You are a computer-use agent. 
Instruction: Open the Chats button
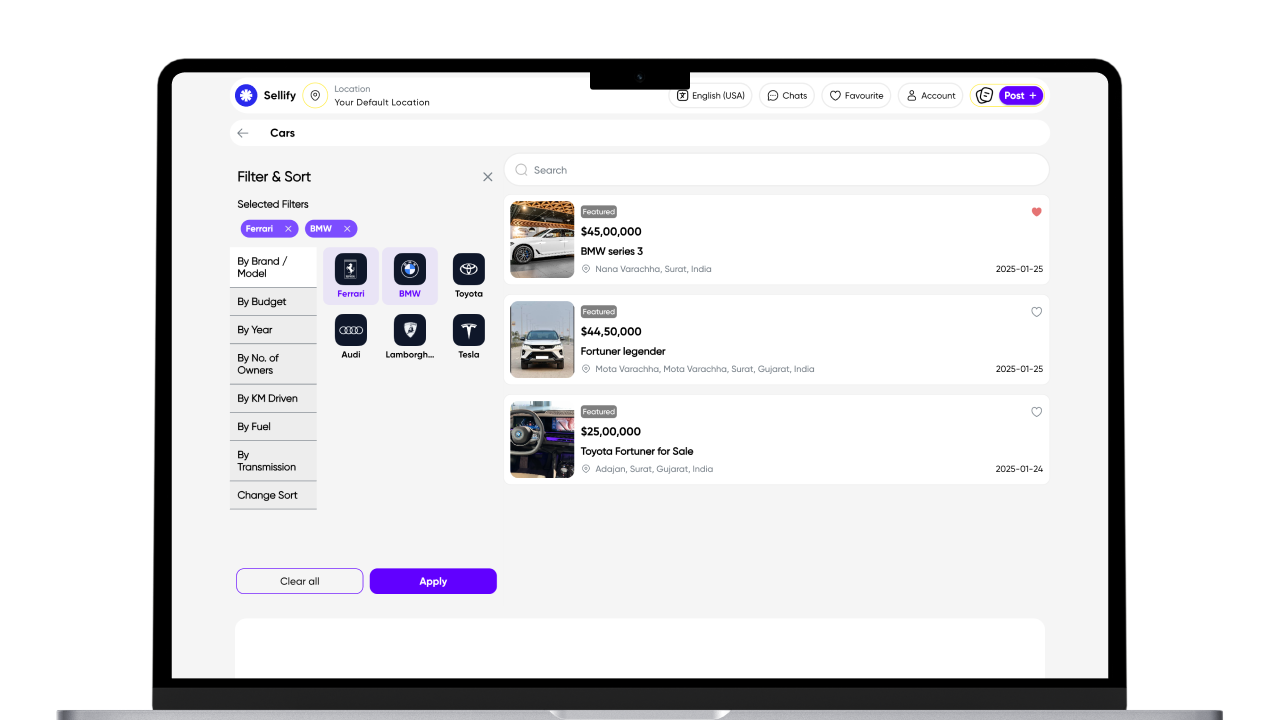787,95
